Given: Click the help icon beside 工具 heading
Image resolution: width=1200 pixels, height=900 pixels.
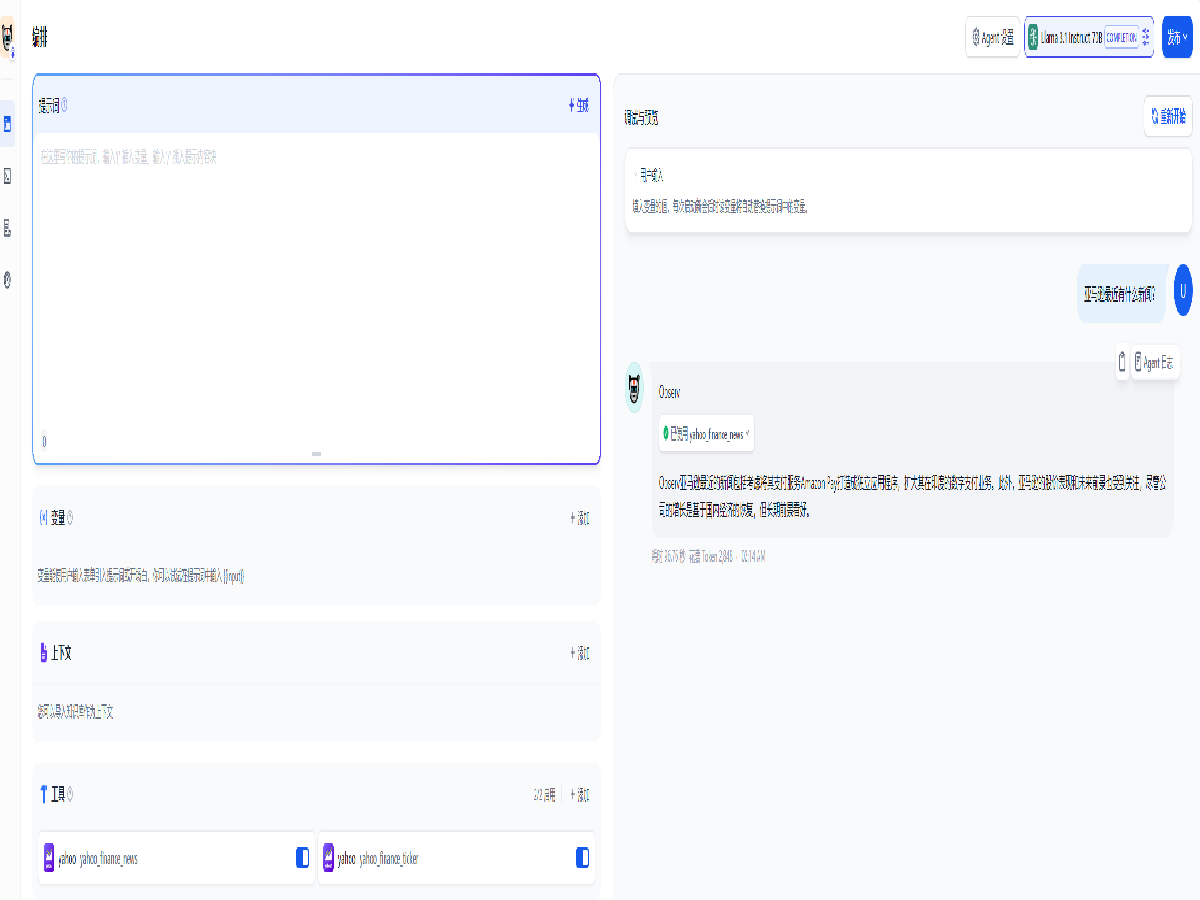Looking at the screenshot, I should (69, 795).
